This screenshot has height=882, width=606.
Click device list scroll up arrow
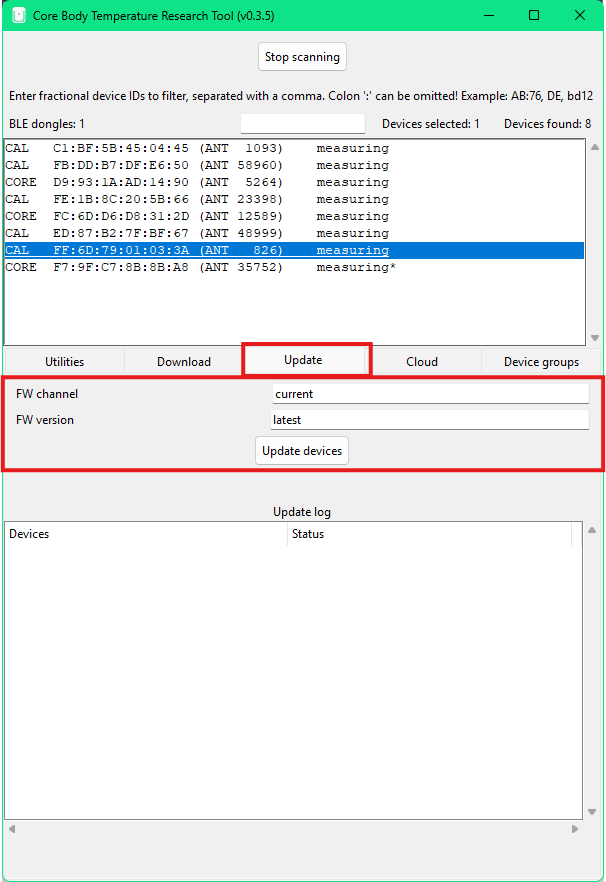coord(595,147)
